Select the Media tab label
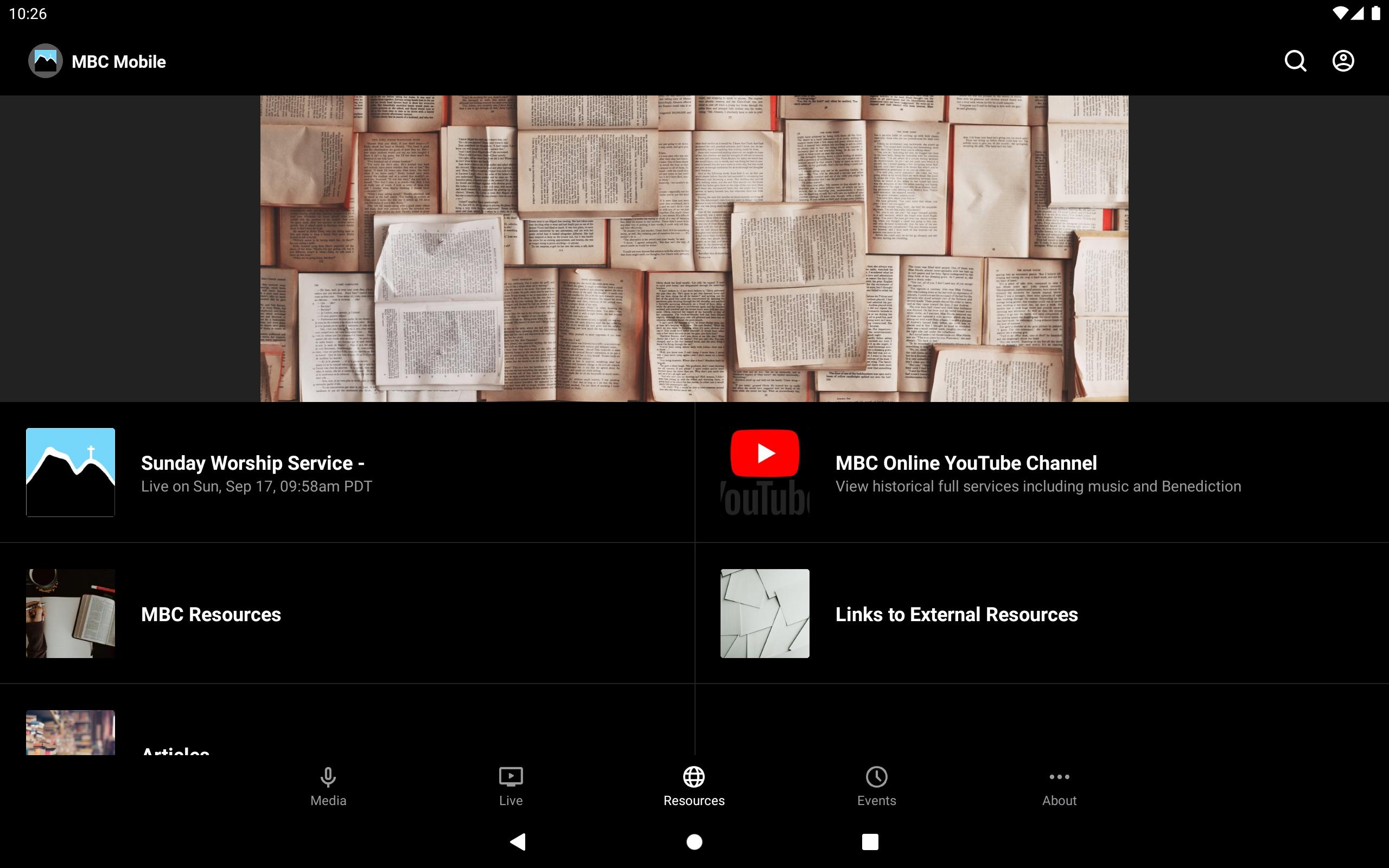 tap(328, 800)
